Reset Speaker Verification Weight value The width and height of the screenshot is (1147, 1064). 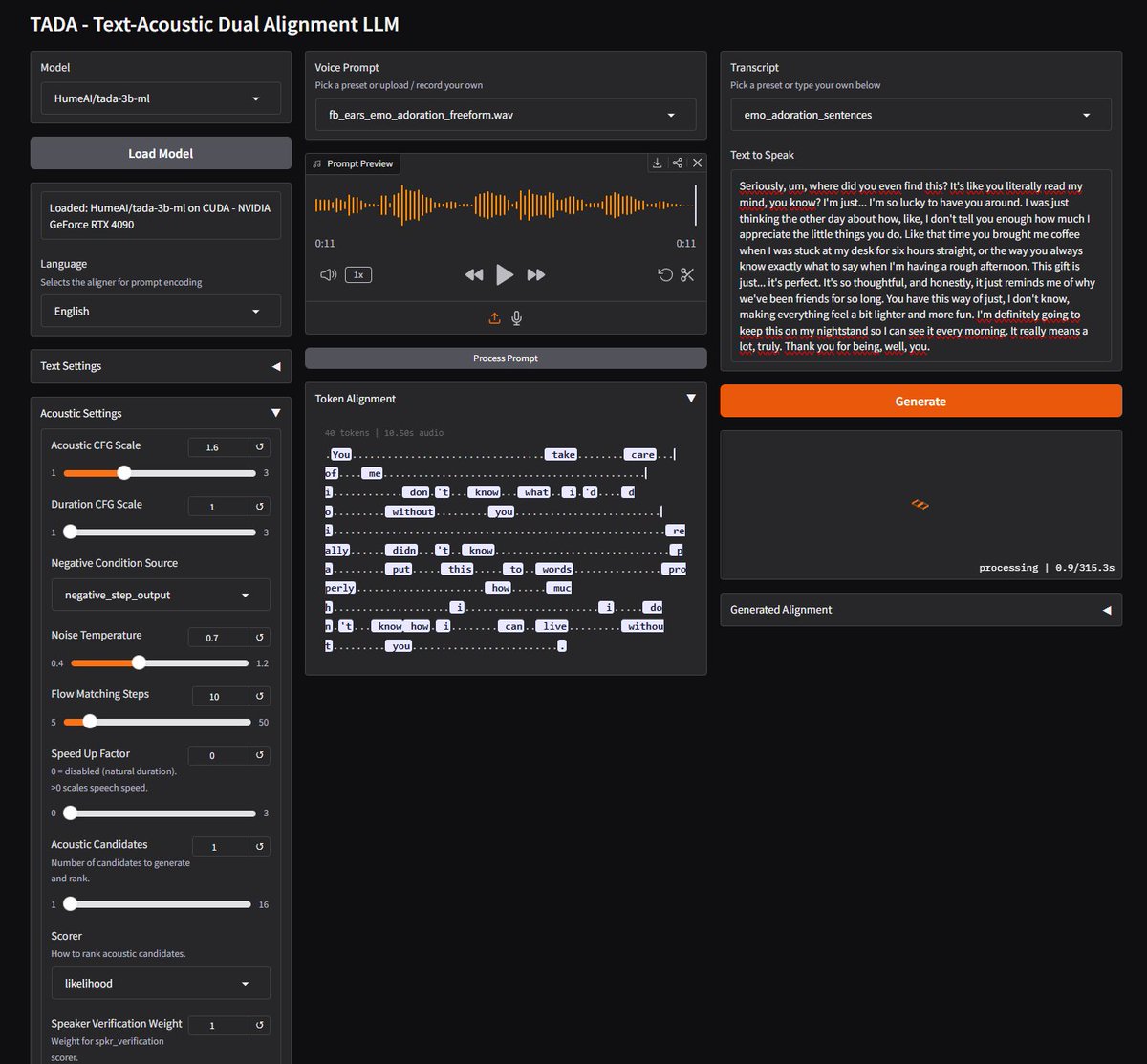[x=259, y=1025]
